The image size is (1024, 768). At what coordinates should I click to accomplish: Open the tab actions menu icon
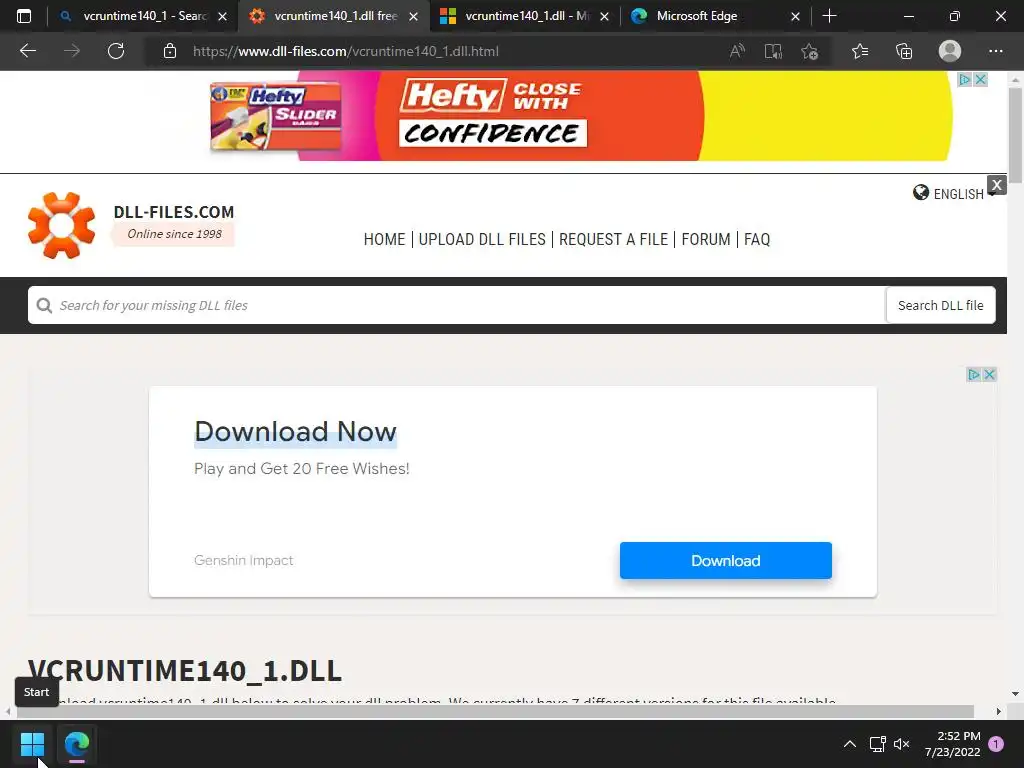24,16
